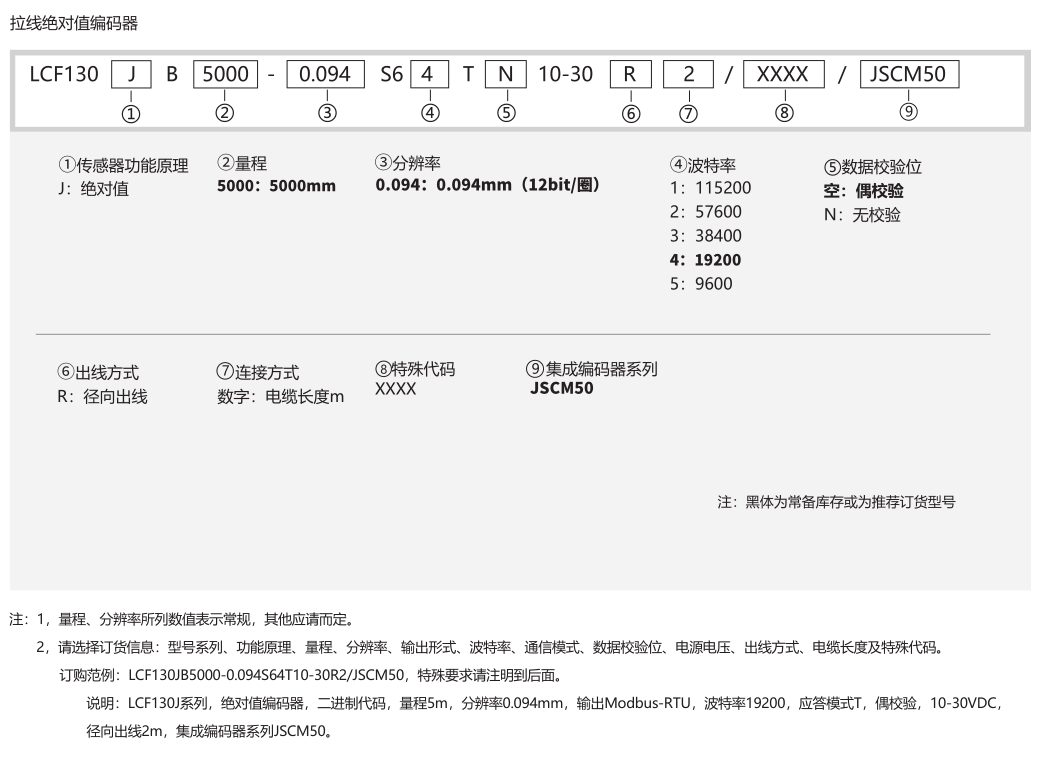Select baud rate entry "5：9600"

(701, 284)
